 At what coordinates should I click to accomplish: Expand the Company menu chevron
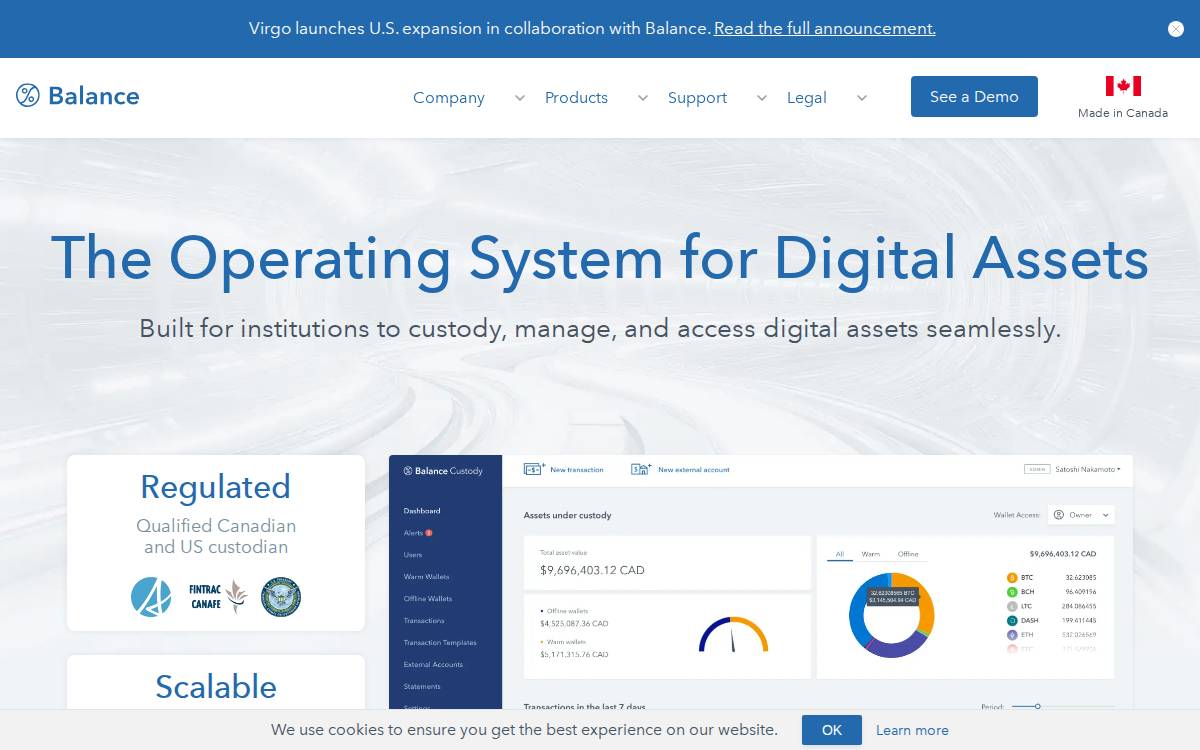(519, 98)
